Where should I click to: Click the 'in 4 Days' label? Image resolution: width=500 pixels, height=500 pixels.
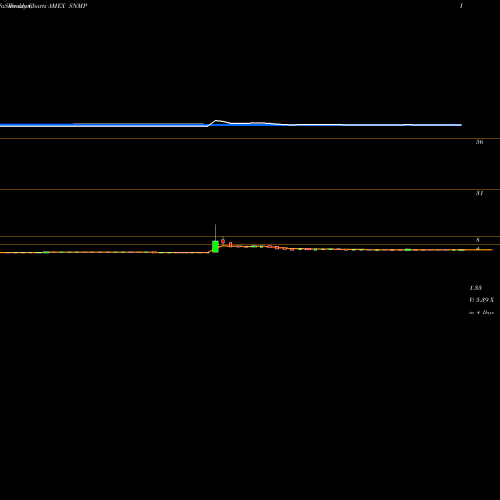coord(481,313)
